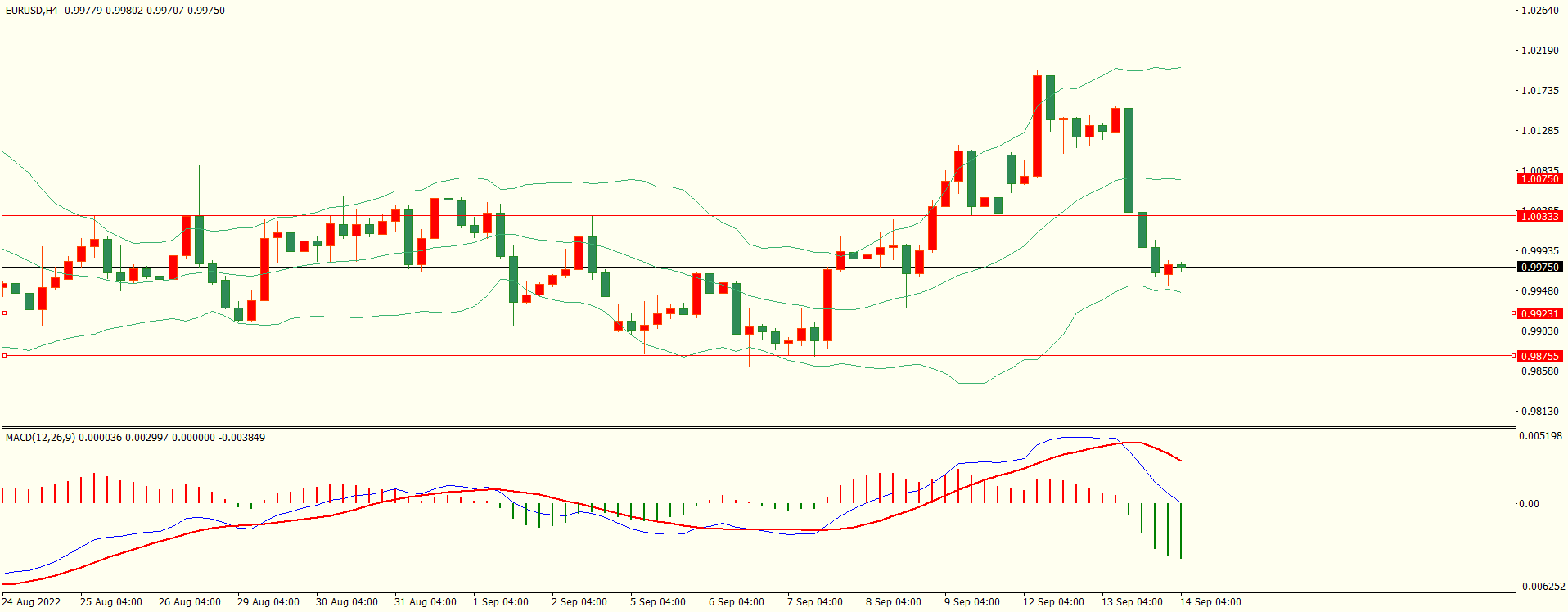Select the red 1.00333 price level tag
This screenshot has width=1568, height=612.
pyautogui.click(x=1539, y=216)
